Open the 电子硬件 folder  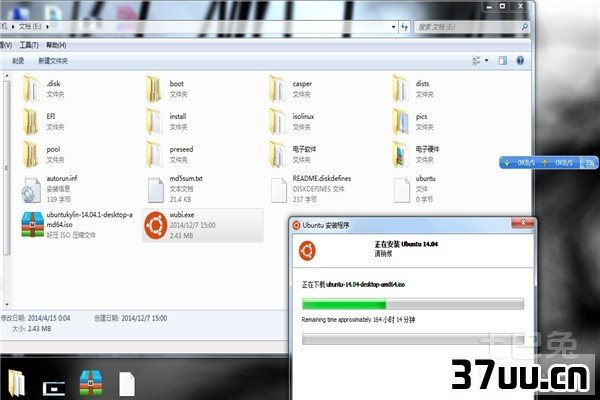coord(416,154)
